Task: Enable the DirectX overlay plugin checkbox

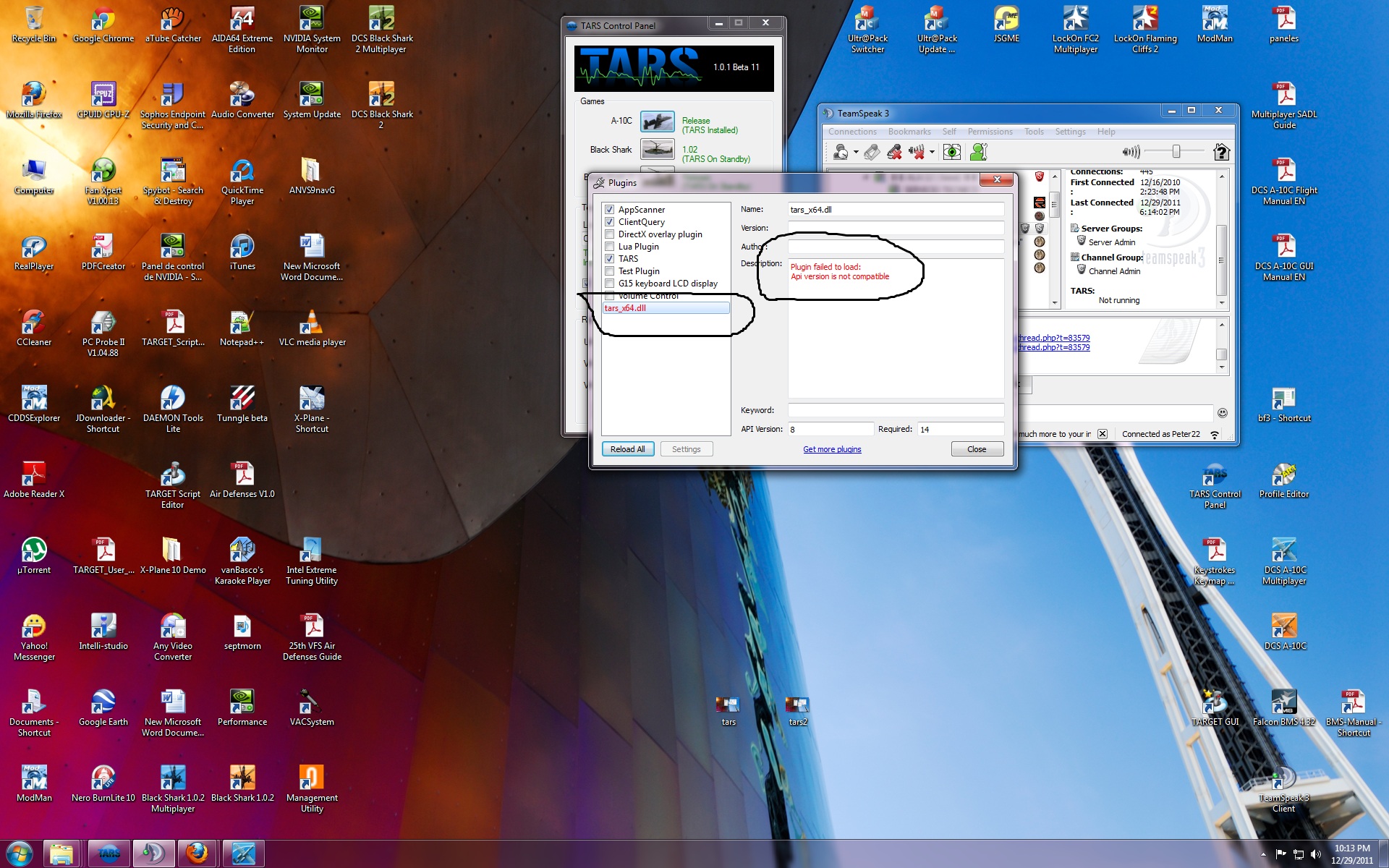Action: [x=610, y=234]
